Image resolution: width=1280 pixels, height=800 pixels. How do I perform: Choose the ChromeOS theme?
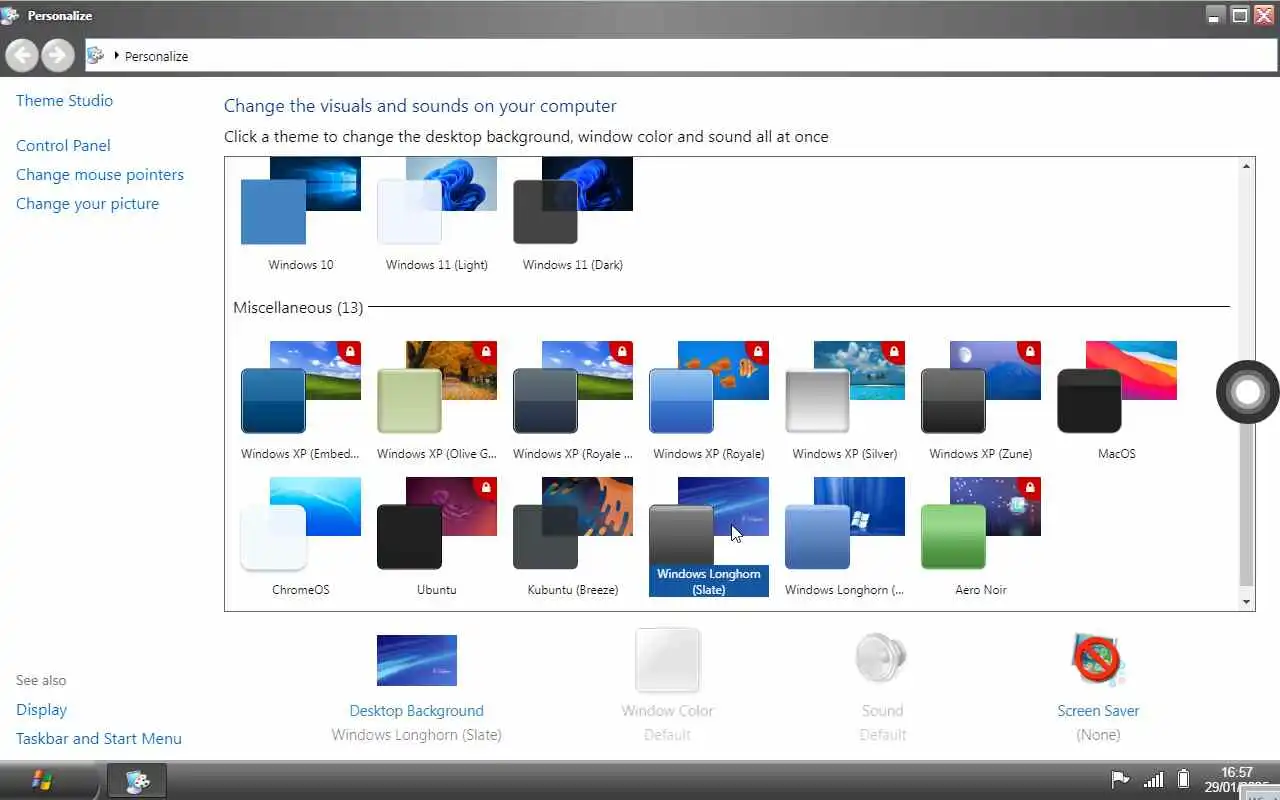(x=301, y=536)
